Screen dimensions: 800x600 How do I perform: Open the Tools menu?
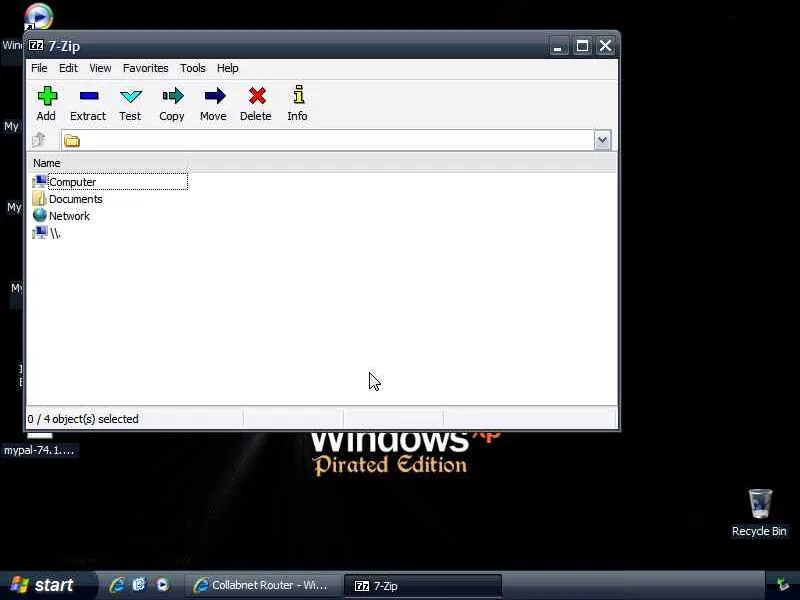point(192,68)
